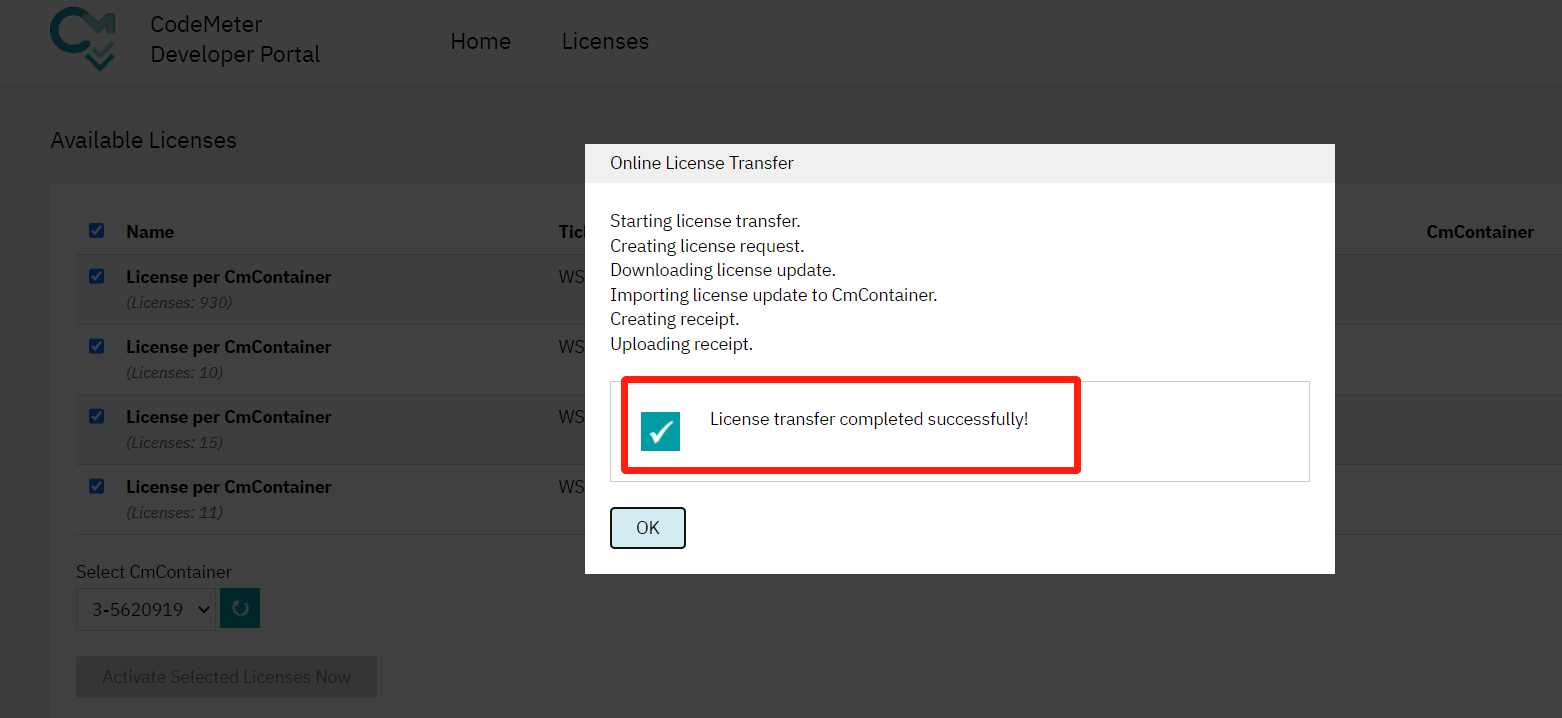
Task: Click the 'Creating receipt.' log line
Action: [x=675, y=319]
